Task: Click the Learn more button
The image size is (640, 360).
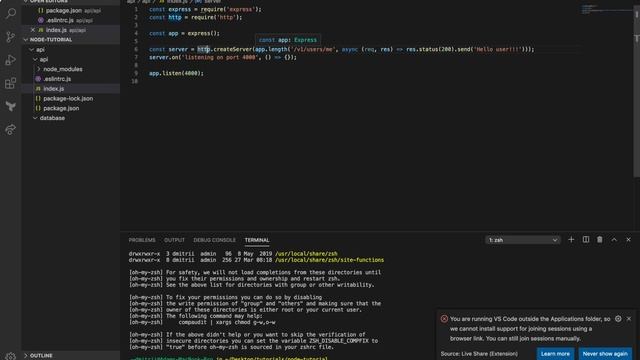Action: pyautogui.click(x=555, y=354)
